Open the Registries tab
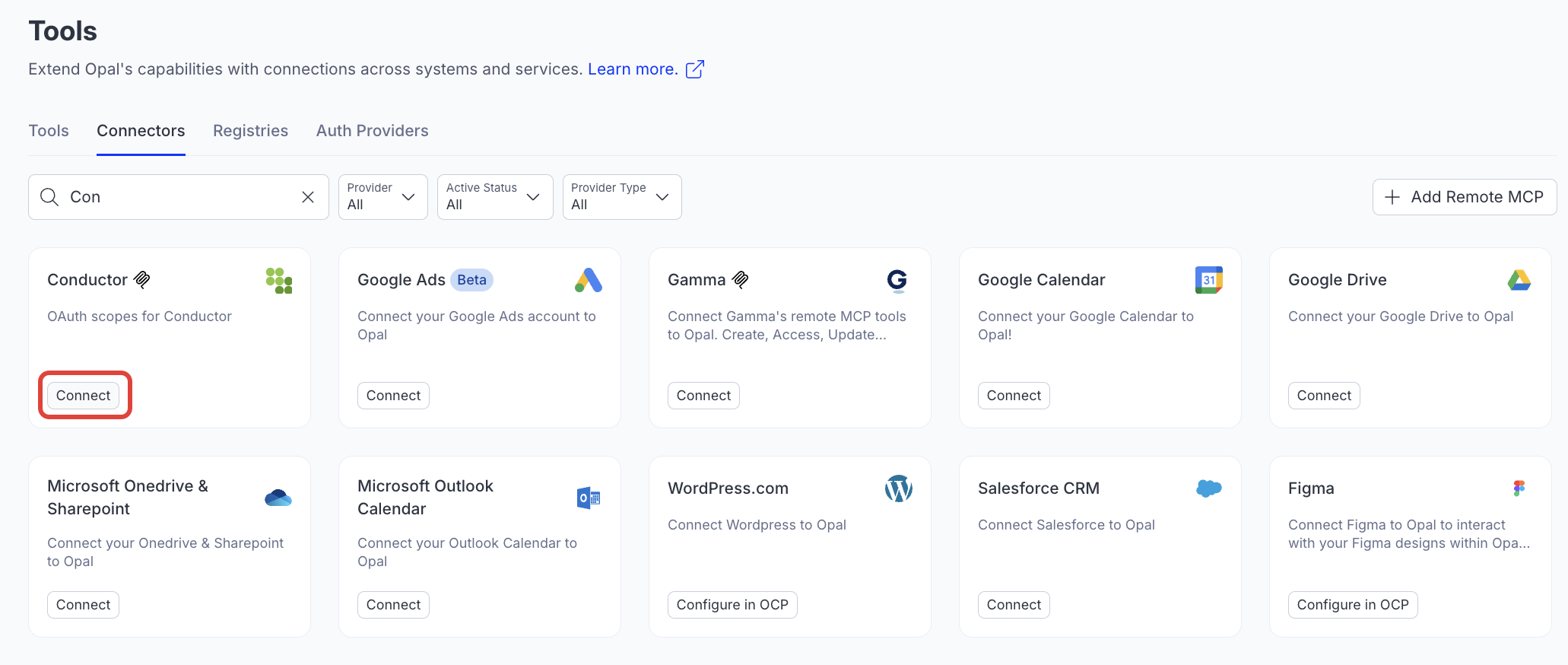The height and width of the screenshot is (665, 1568). 250,131
